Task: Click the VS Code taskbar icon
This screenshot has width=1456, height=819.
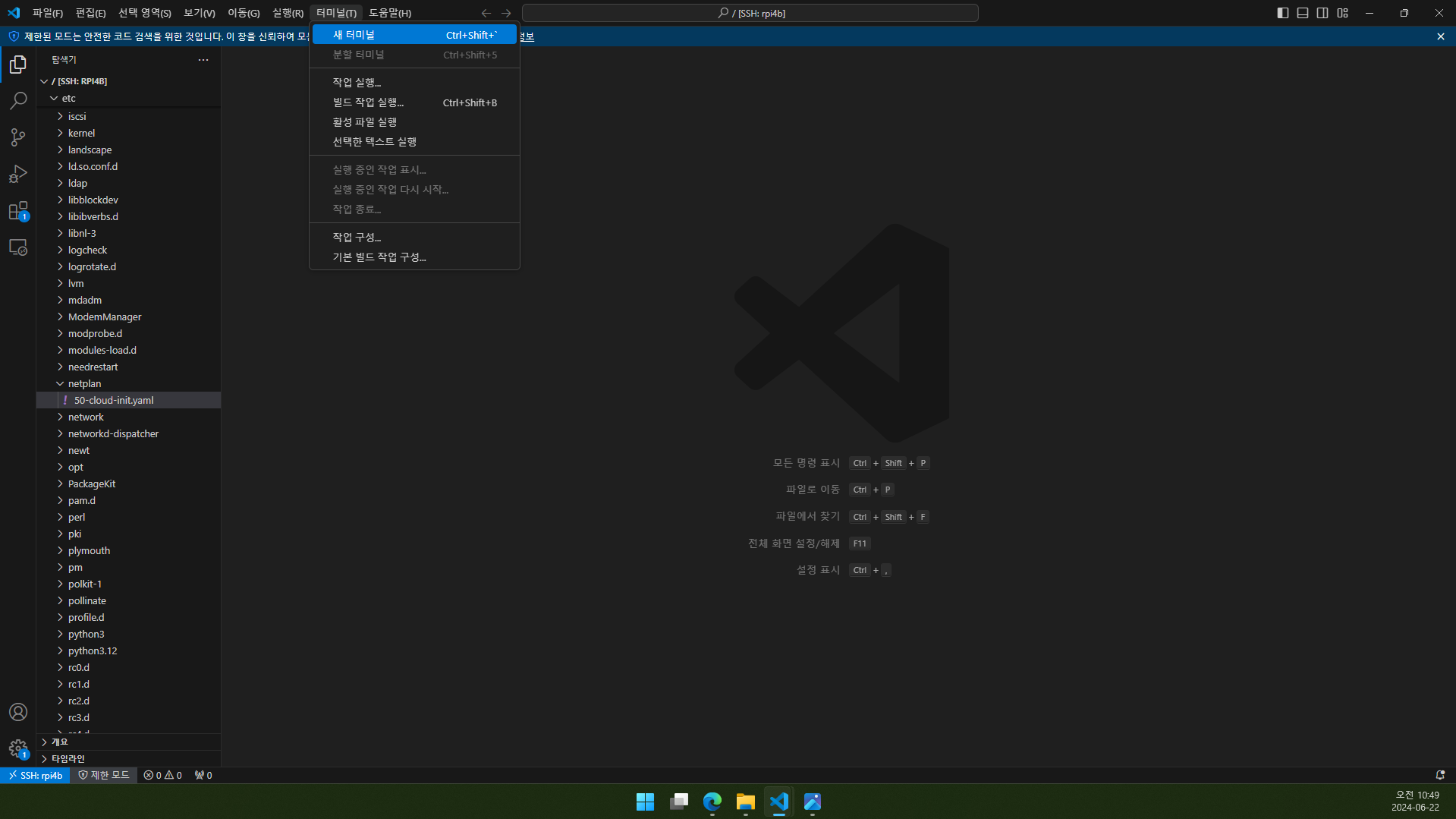Action: point(779,802)
